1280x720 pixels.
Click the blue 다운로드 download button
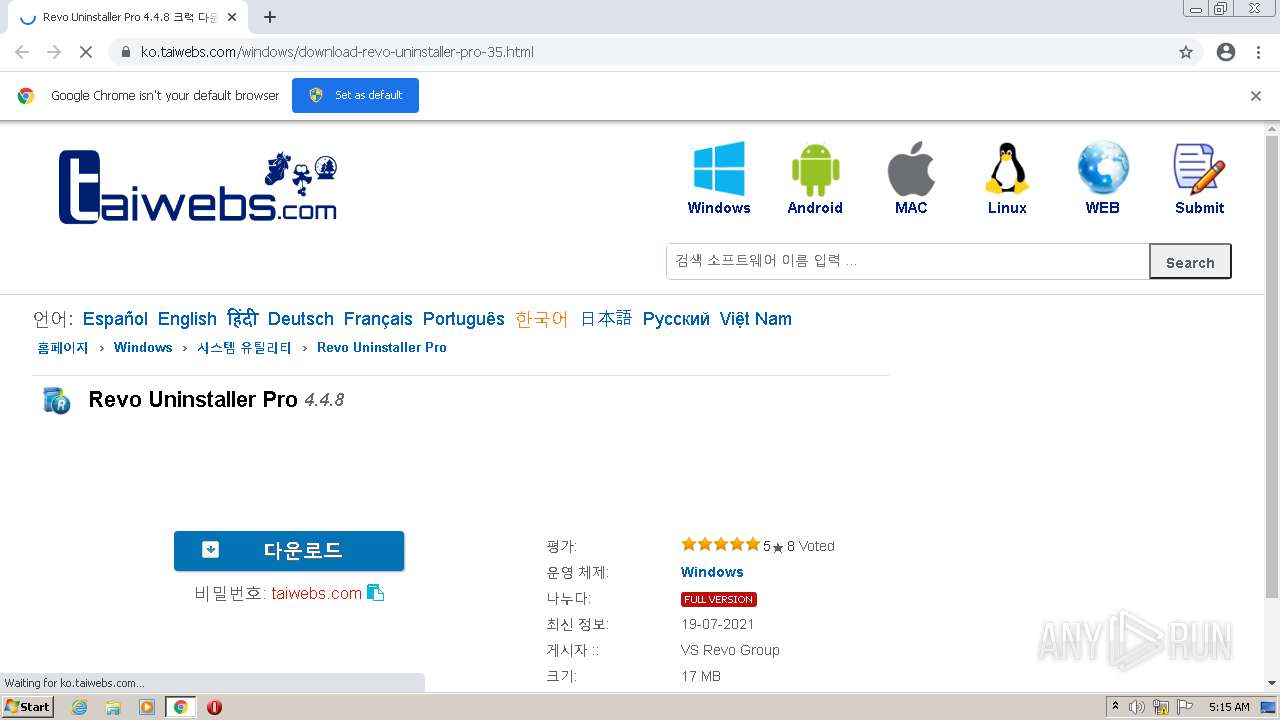(289, 551)
